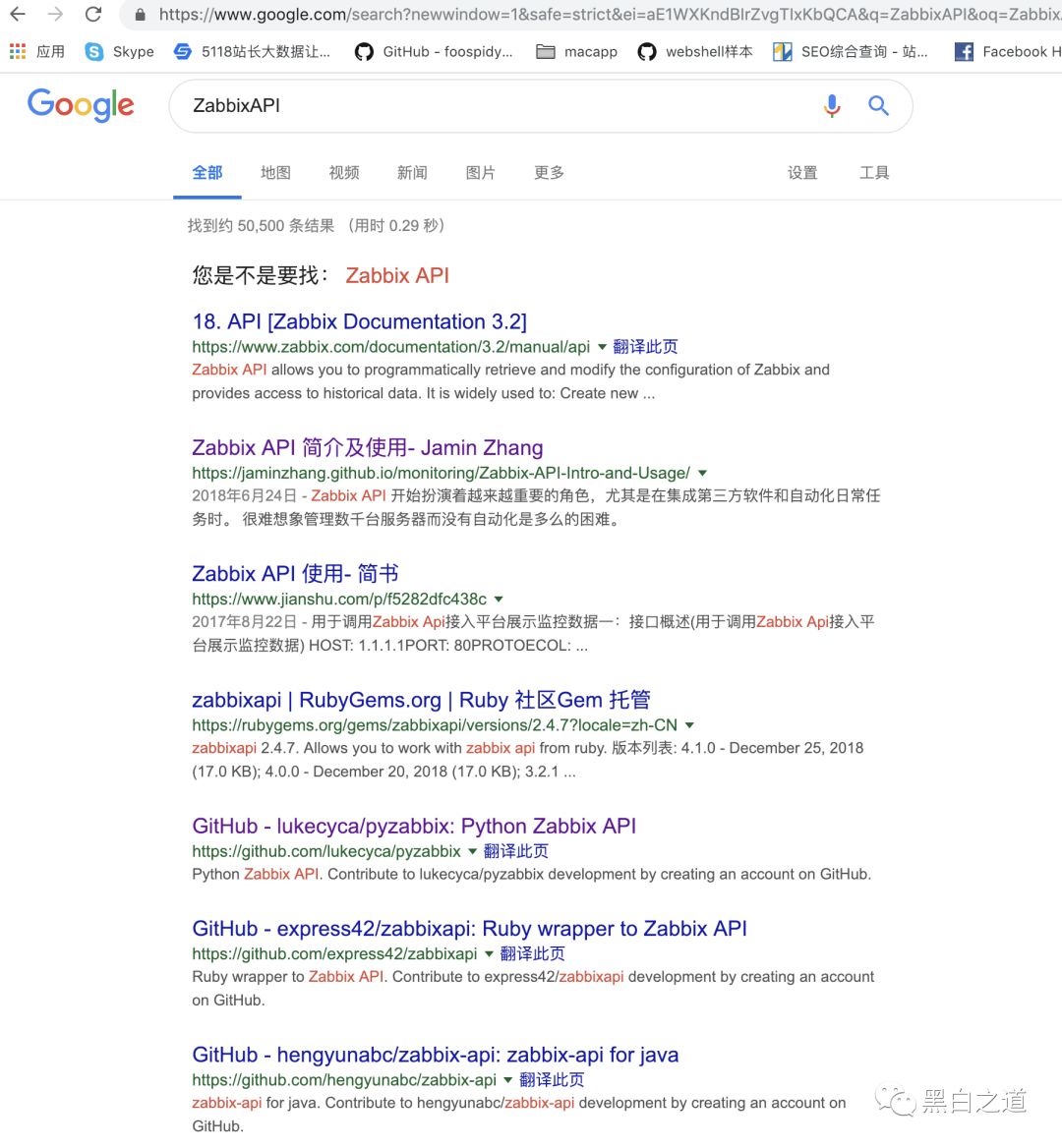Viewport: 1062px width, 1148px height.
Task: Switch to the 图片 tab
Action: pyautogui.click(x=480, y=173)
